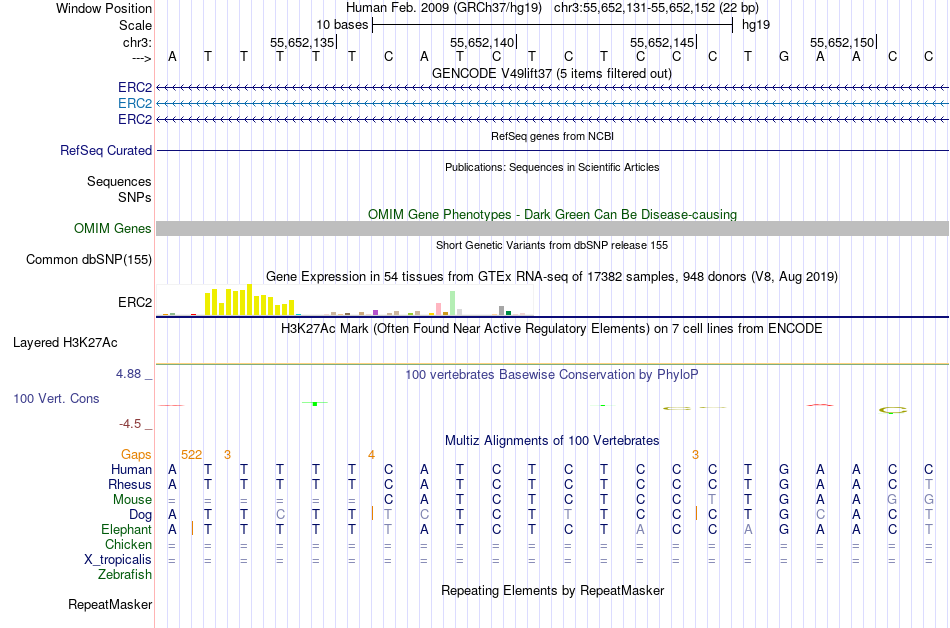
Task: Open 'Repeating Elements by RepeatMasker' title
Action: pos(552,590)
